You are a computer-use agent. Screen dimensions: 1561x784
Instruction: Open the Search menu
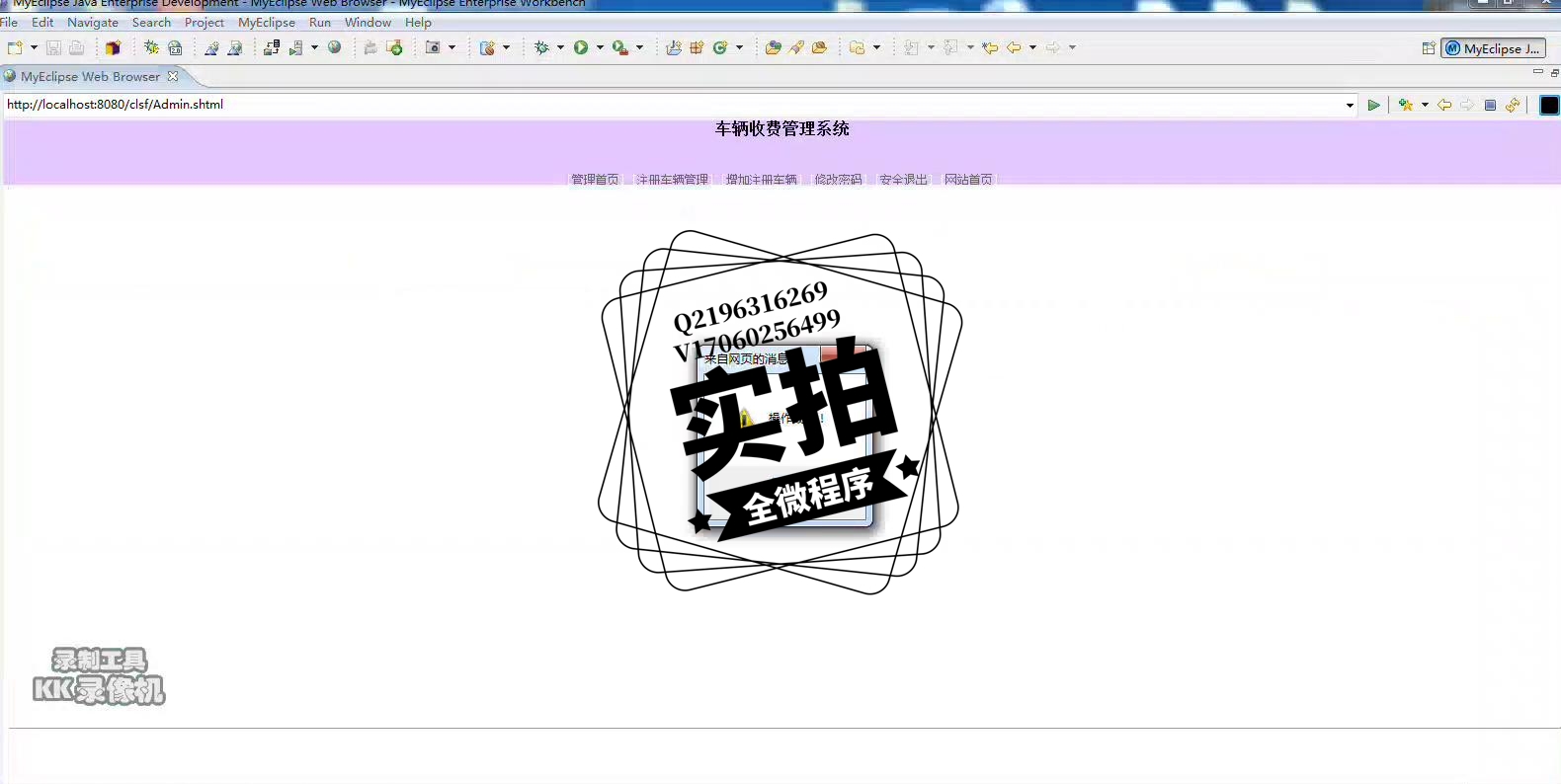click(x=151, y=22)
